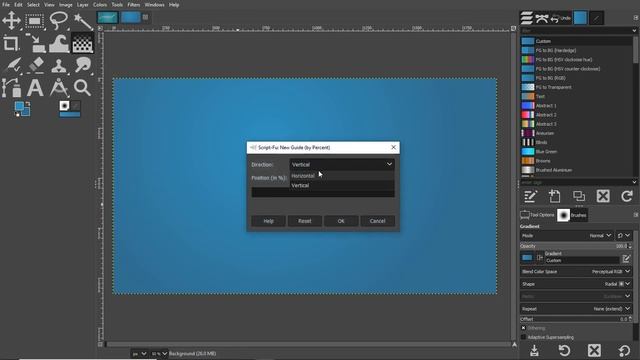The image size is (640, 360).
Task: Select the Crop tool
Action: [x=11, y=42]
